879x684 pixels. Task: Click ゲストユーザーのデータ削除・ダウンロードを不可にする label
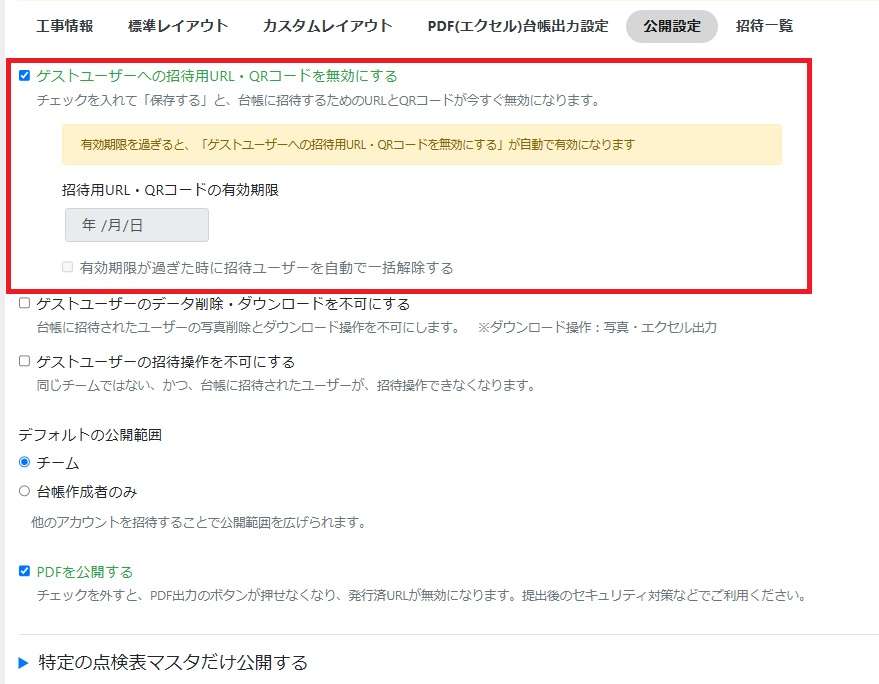coord(223,304)
